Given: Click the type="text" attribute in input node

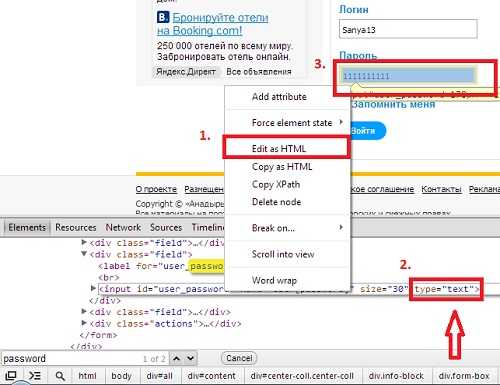Looking at the screenshot, I should click(444, 289).
